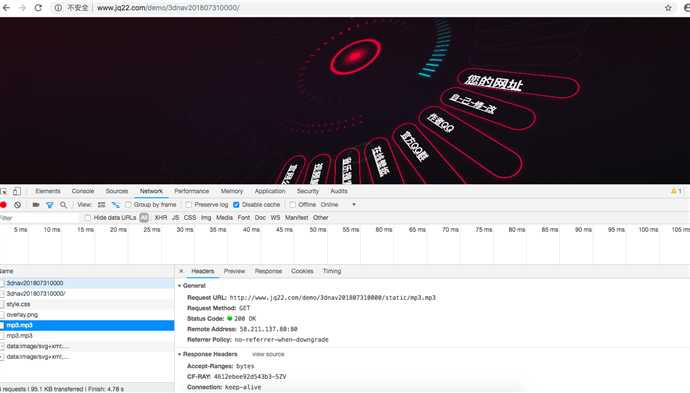This screenshot has width=690, height=393.
Task: Click the Name column header
Action: point(87,271)
